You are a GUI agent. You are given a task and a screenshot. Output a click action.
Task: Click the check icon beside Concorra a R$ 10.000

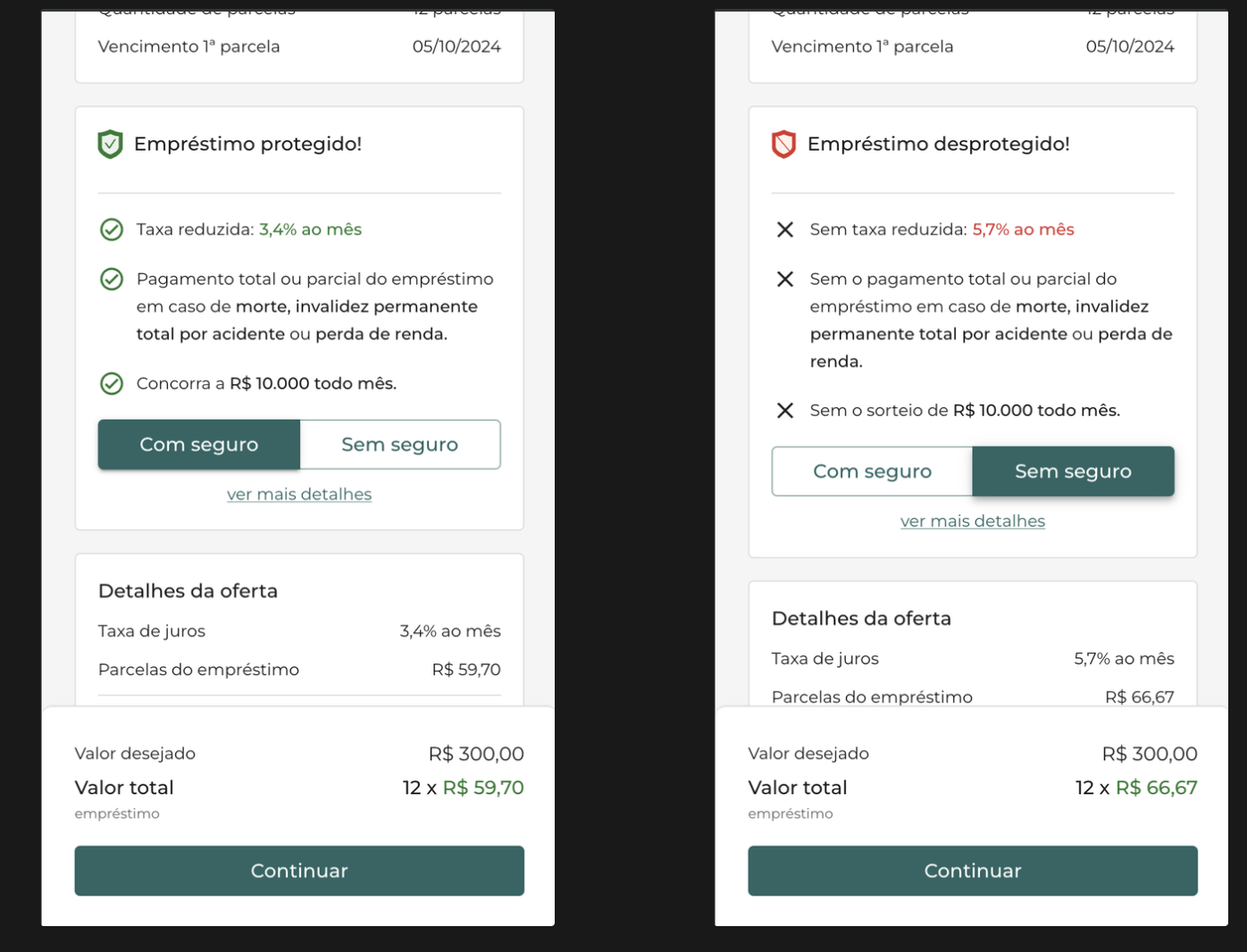tap(112, 384)
